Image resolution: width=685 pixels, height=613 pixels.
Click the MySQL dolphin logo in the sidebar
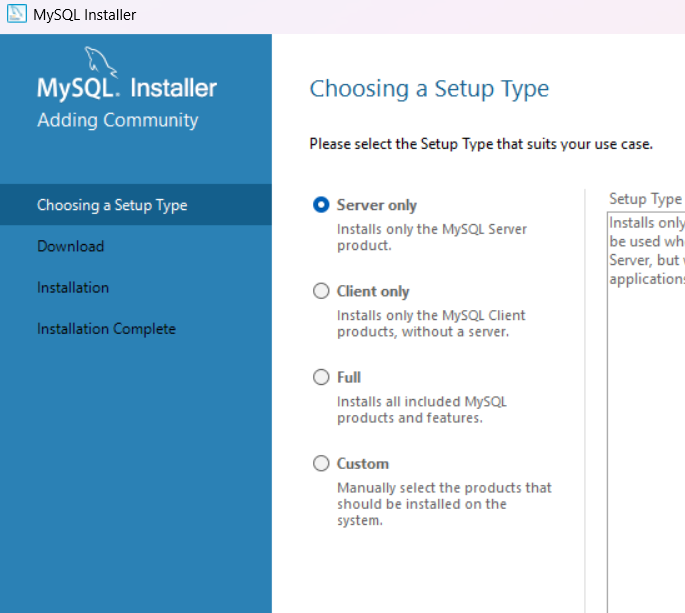pyautogui.click(x=100, y=62)
